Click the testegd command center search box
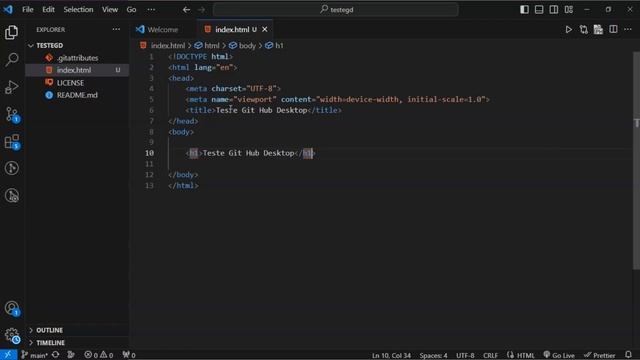The width and height of the screenshot is (640, 360). (336, 9)
